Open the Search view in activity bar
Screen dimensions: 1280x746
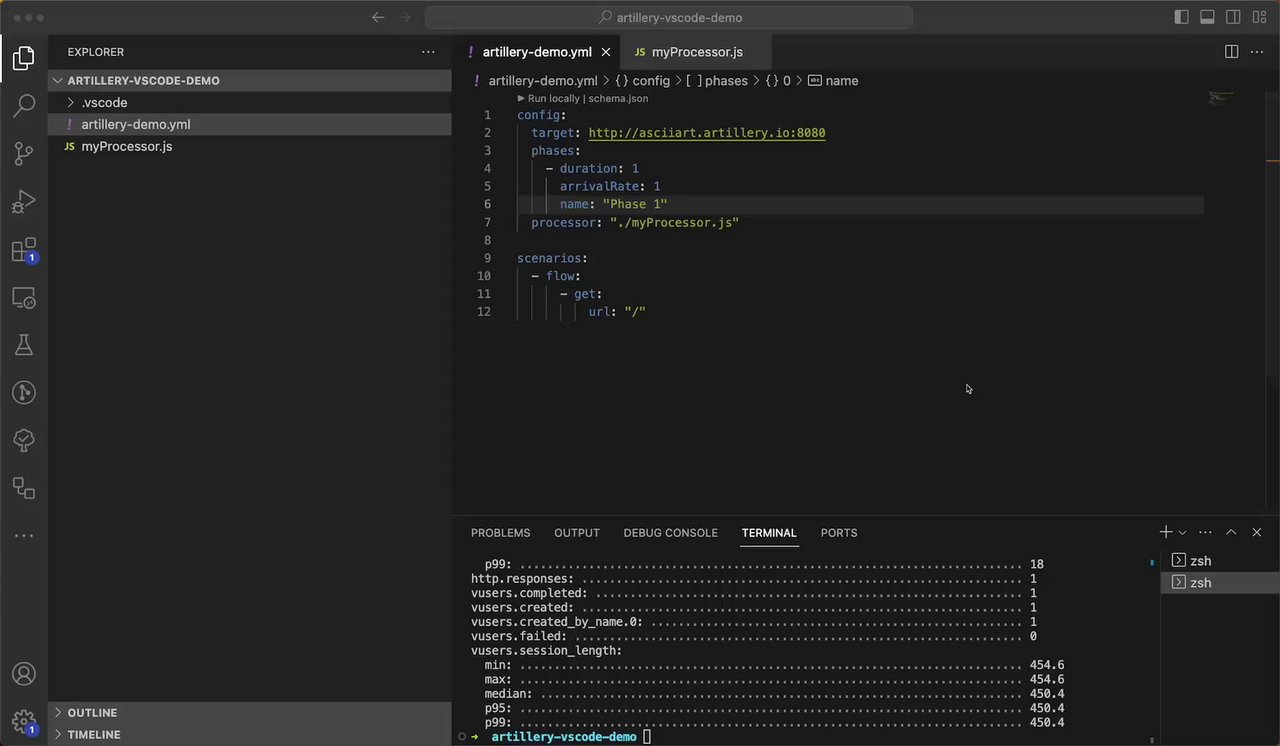[24, 106]
